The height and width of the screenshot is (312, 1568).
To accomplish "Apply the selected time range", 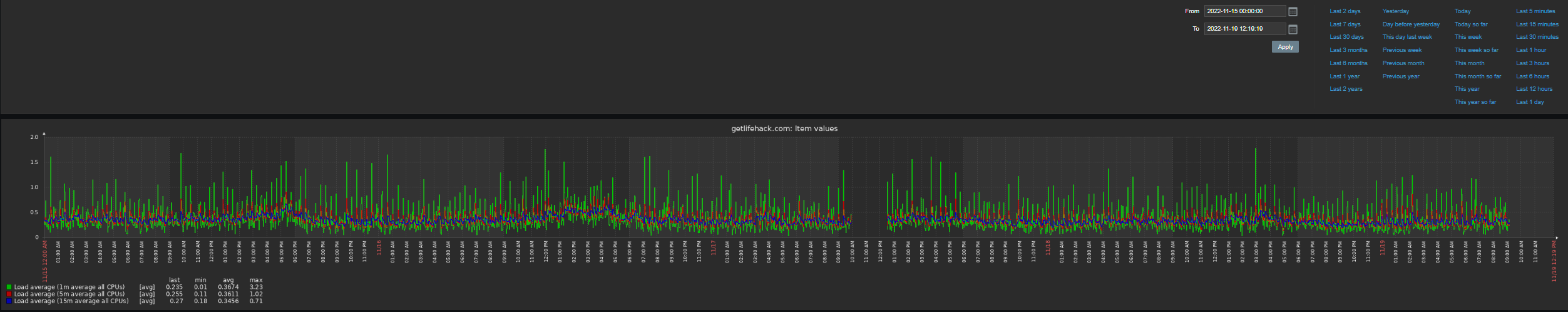I will pos(1285,47).
